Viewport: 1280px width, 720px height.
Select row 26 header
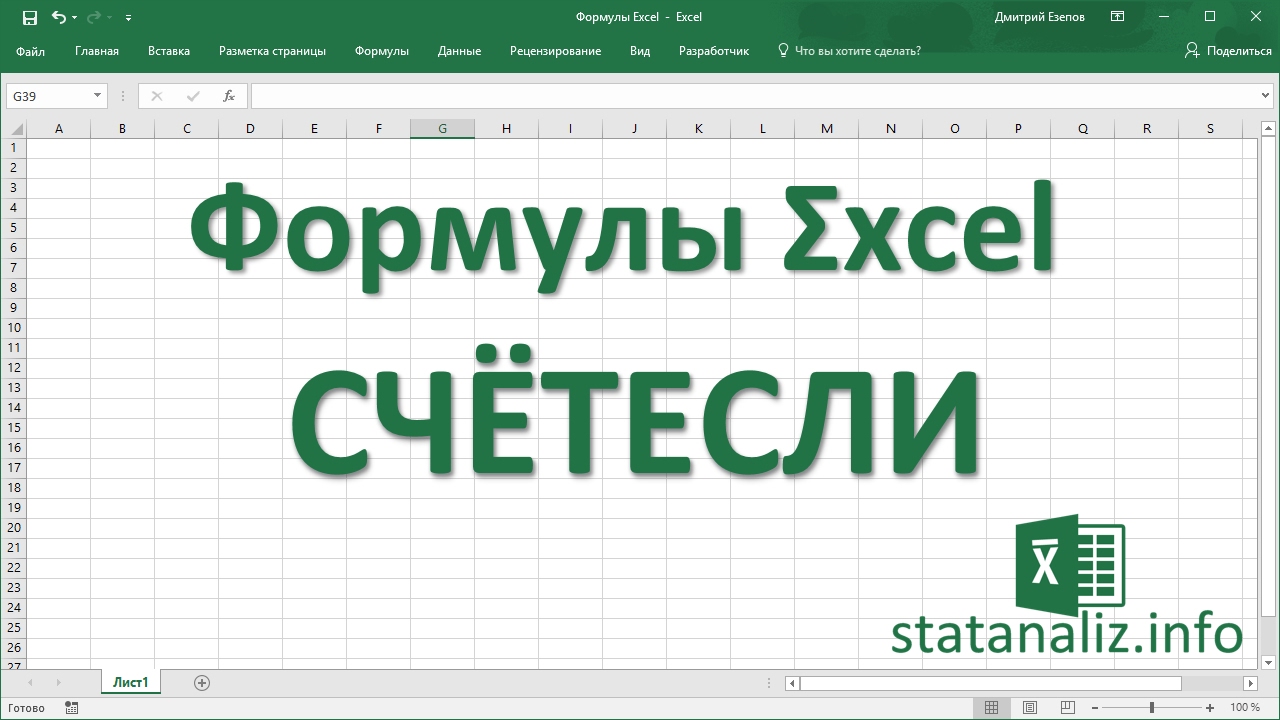pos(14,648)
